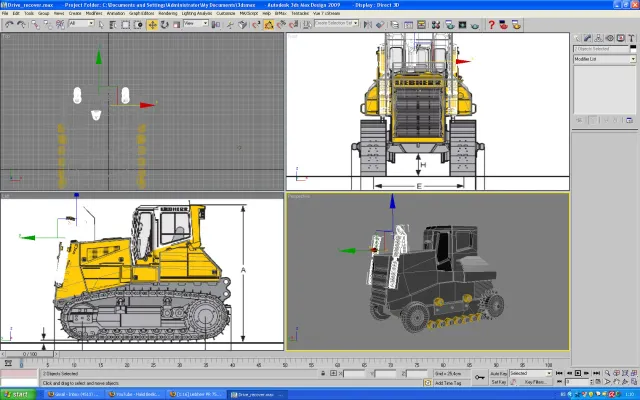Choose the Select Object arrow tool
640x400 pixels.
coord(101,25)
